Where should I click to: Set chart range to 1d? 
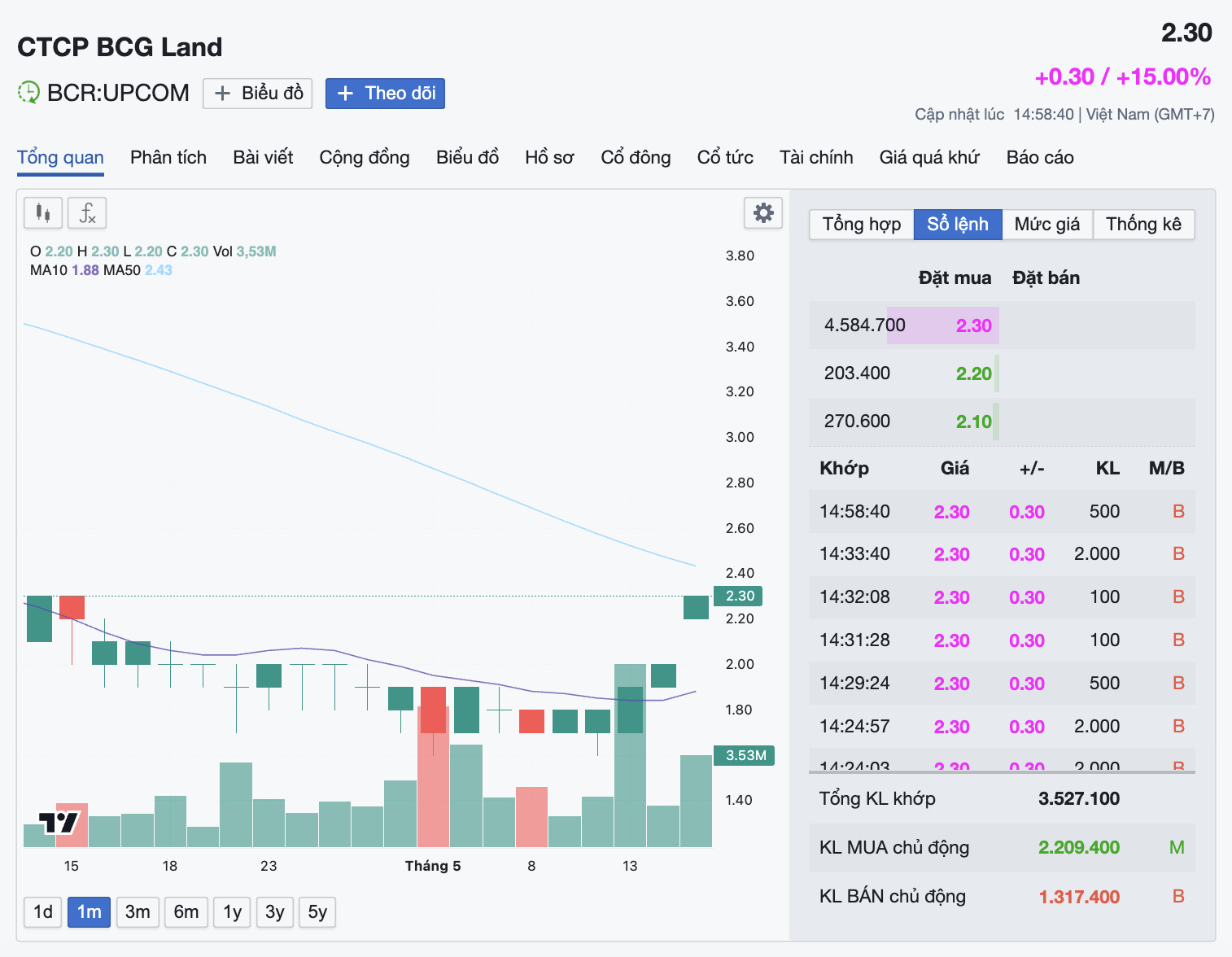pos(43,912)
